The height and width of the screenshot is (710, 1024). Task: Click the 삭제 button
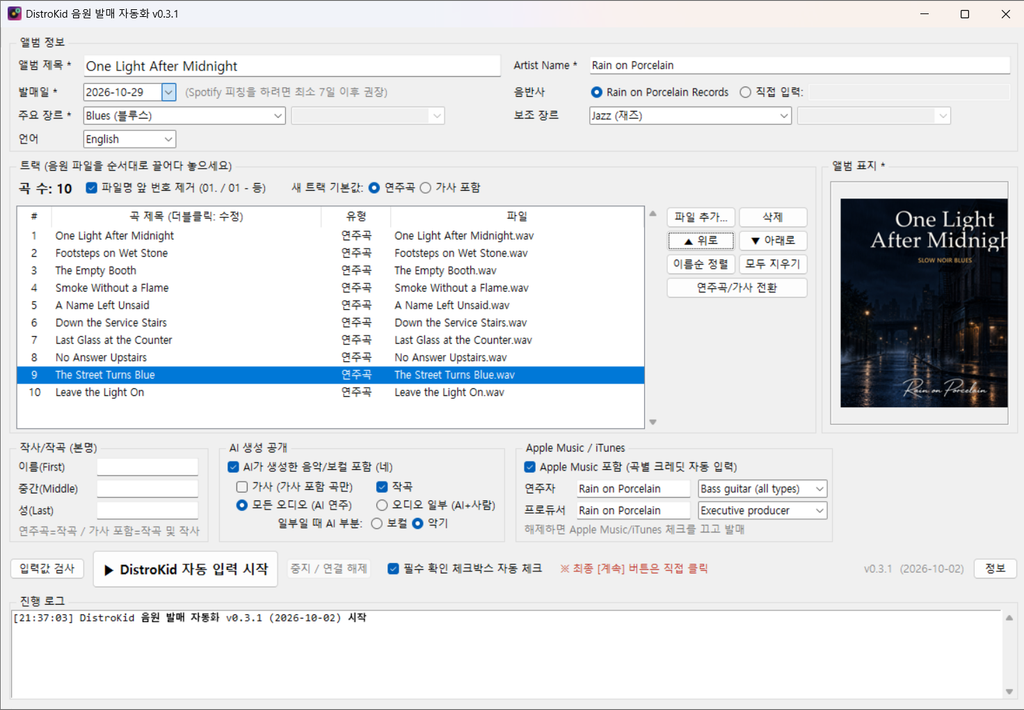(x=773, y=217)
